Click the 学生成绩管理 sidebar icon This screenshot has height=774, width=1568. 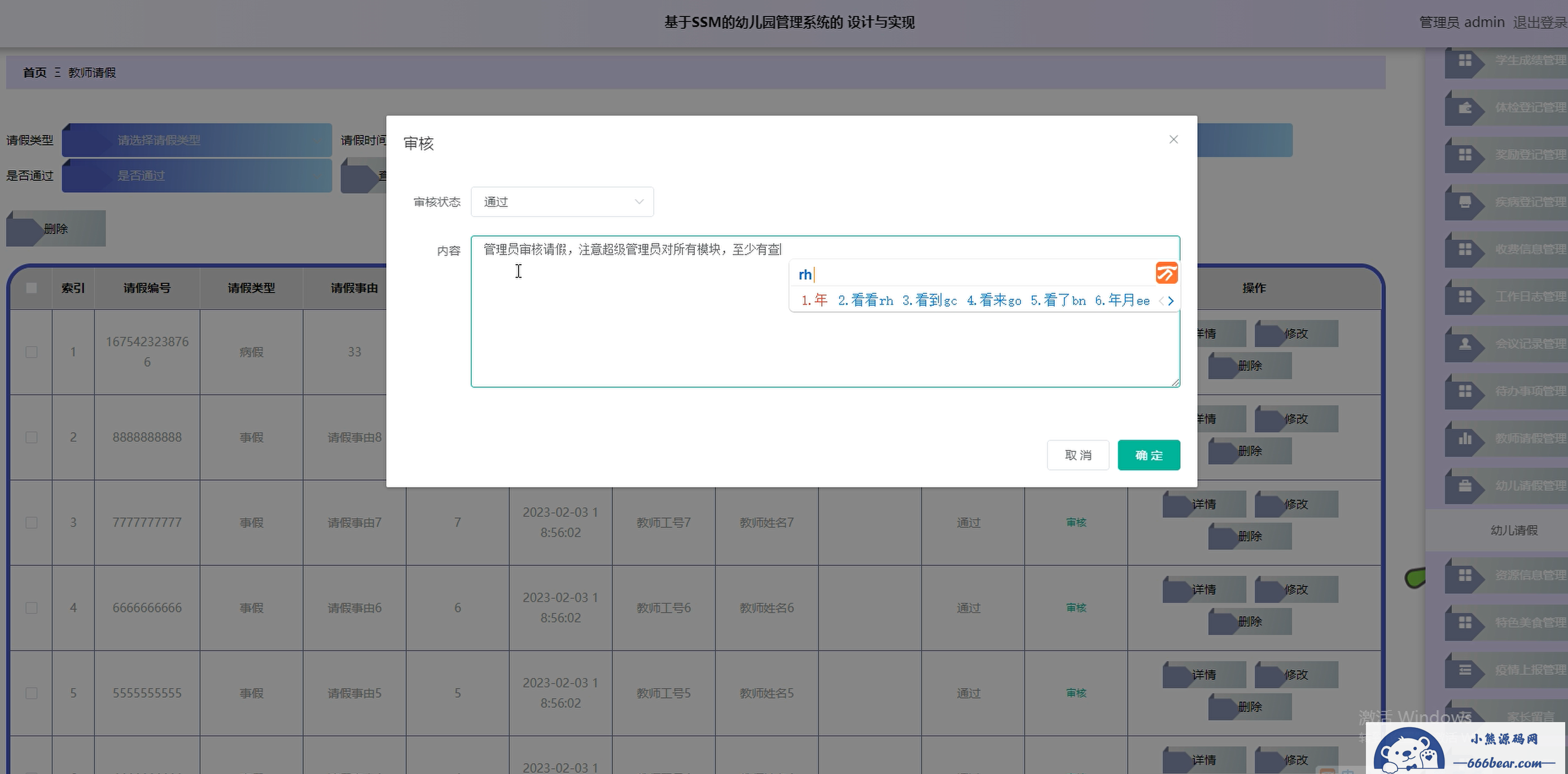point(1465,60)
